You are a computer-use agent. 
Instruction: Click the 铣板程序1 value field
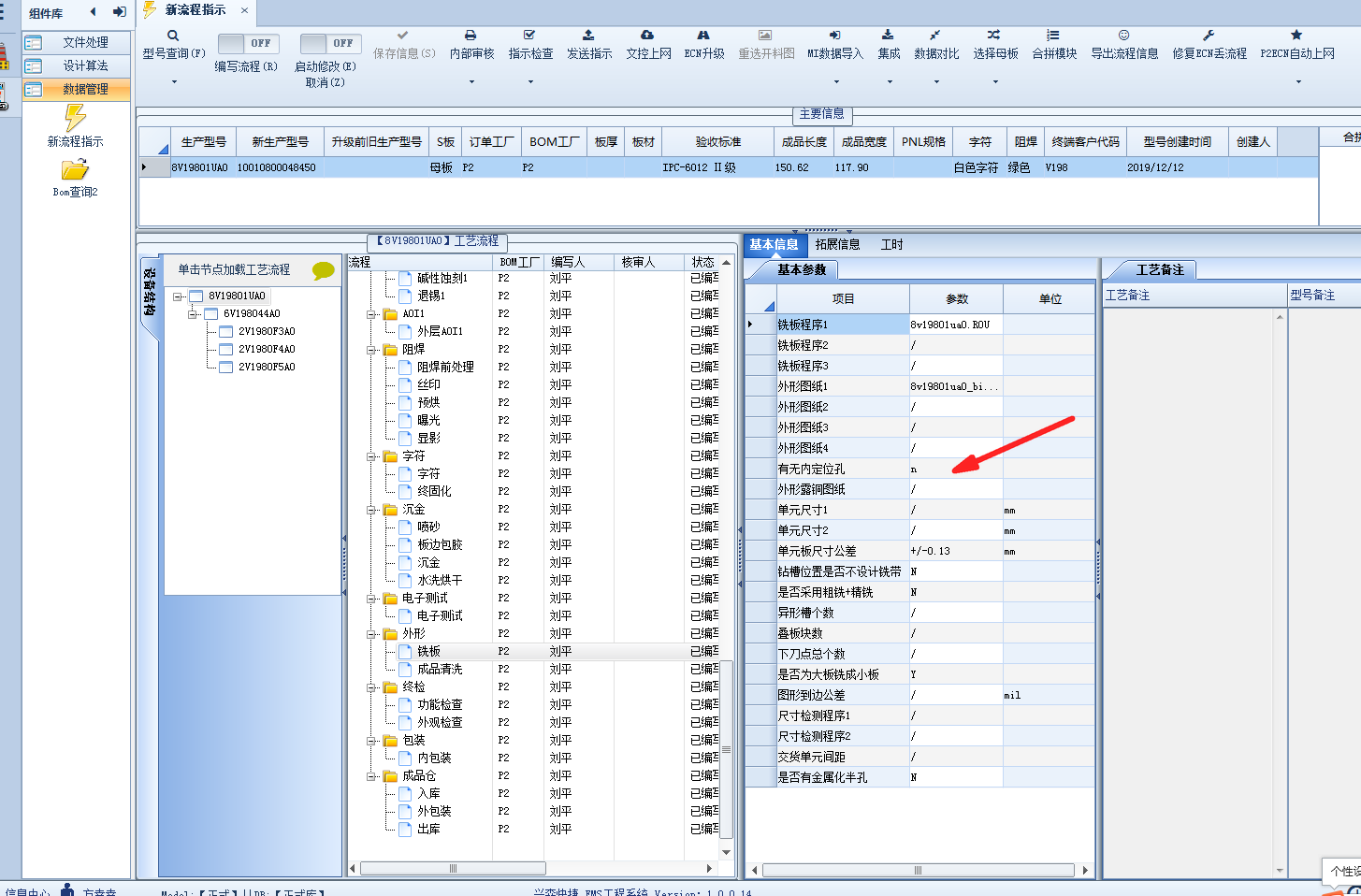tap(956, 325)
